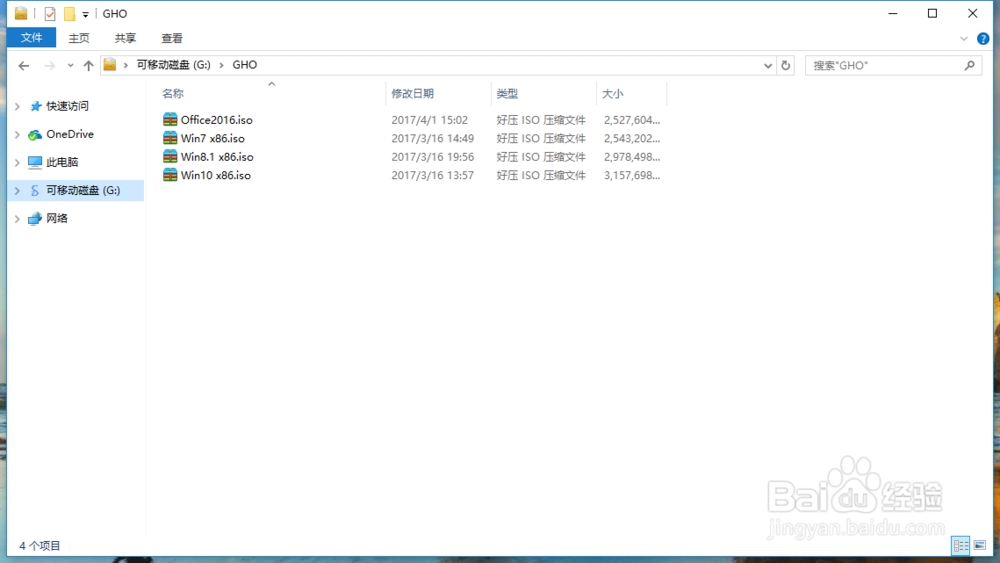Select the Win10 x86.iso file icon
The width and height of the screenshot is (1000, 563).
pyautogui.click(x=170, y=175)
